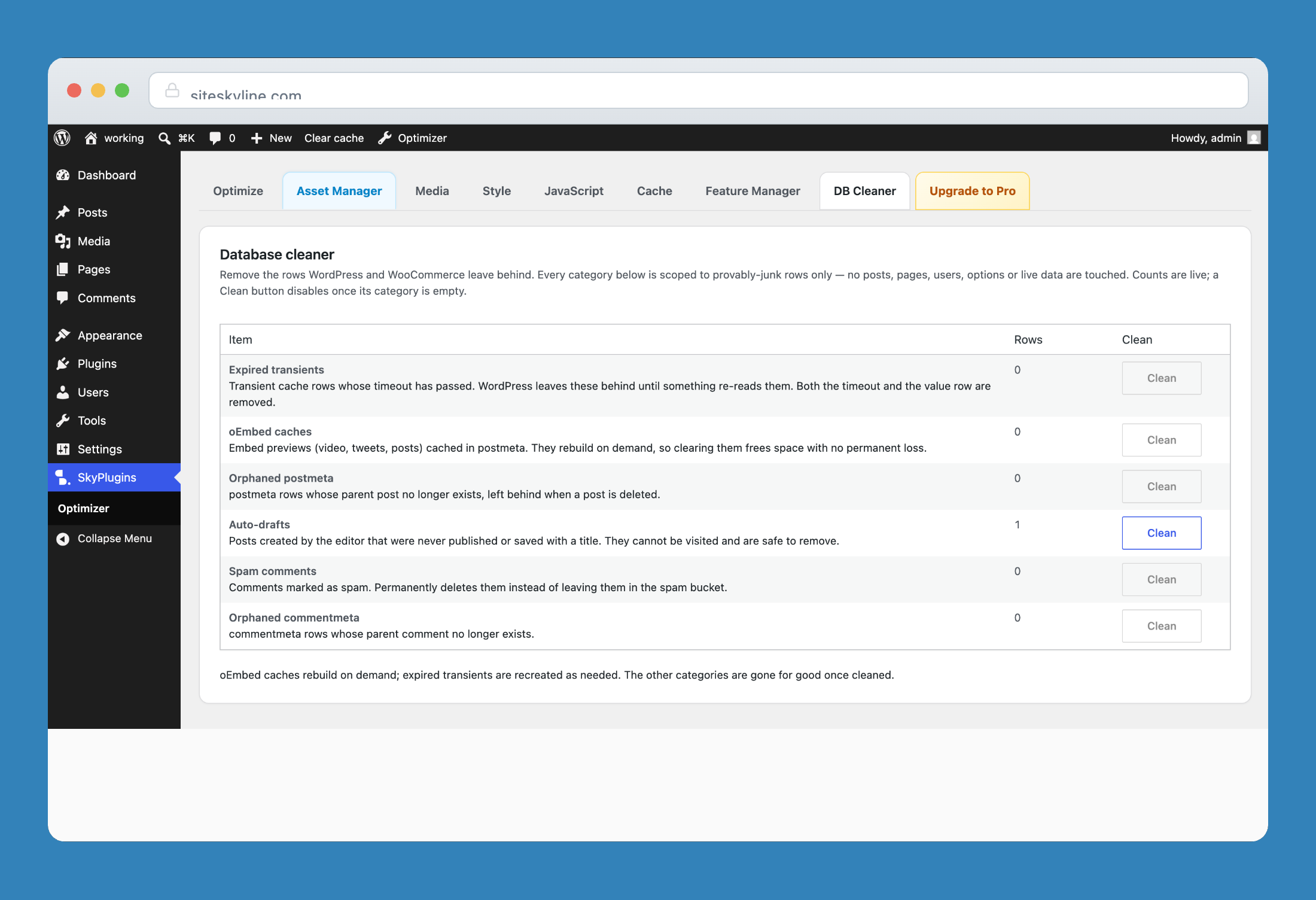Click the New text in admin bar
1316x900 pixels.
[281, 138]
